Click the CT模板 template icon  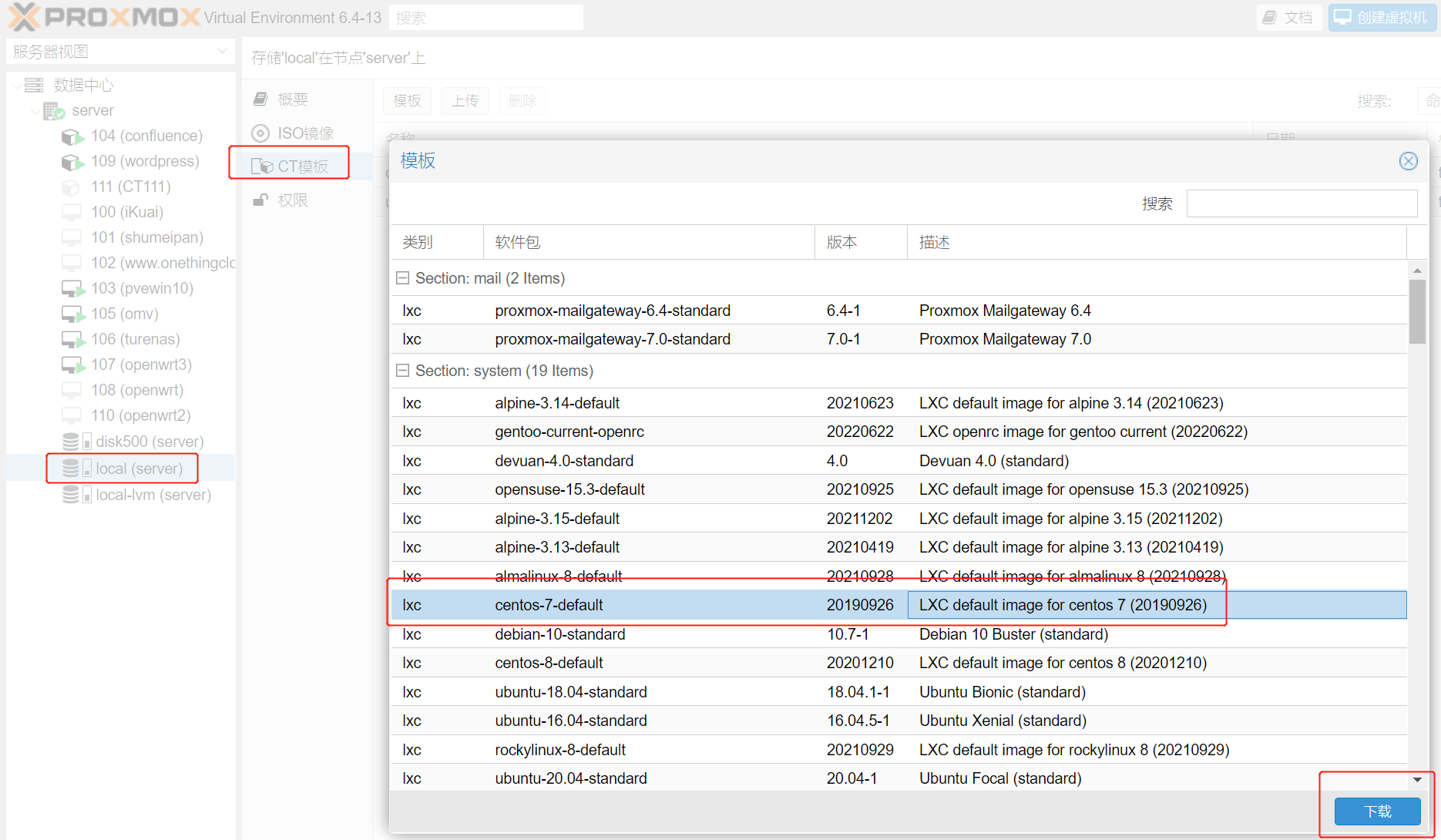click(262, 166)
